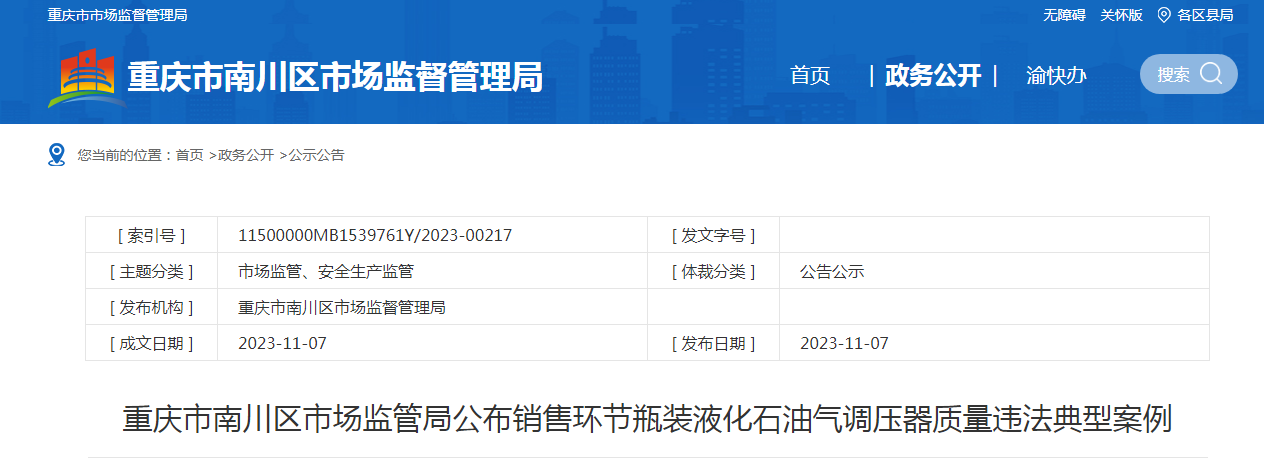Image resolution: width=1264 pixels, height=459 pixels.
Task: Open the 各区县局 district bureaus link
Action: pos(1205,15)
